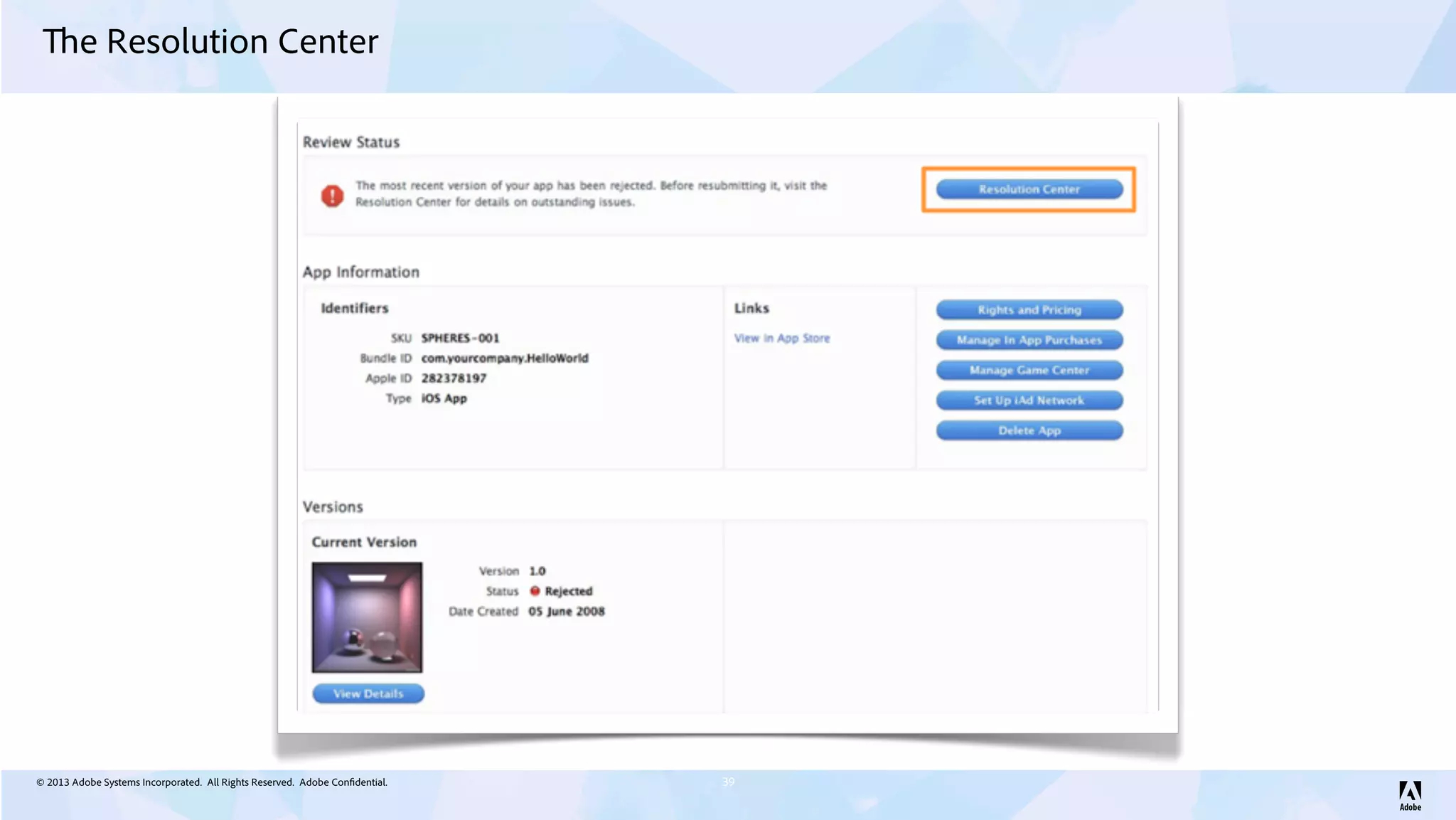The image size is (1456, 820).
Task: Click the Adobe logo in footer
Action: (1410, 795)
